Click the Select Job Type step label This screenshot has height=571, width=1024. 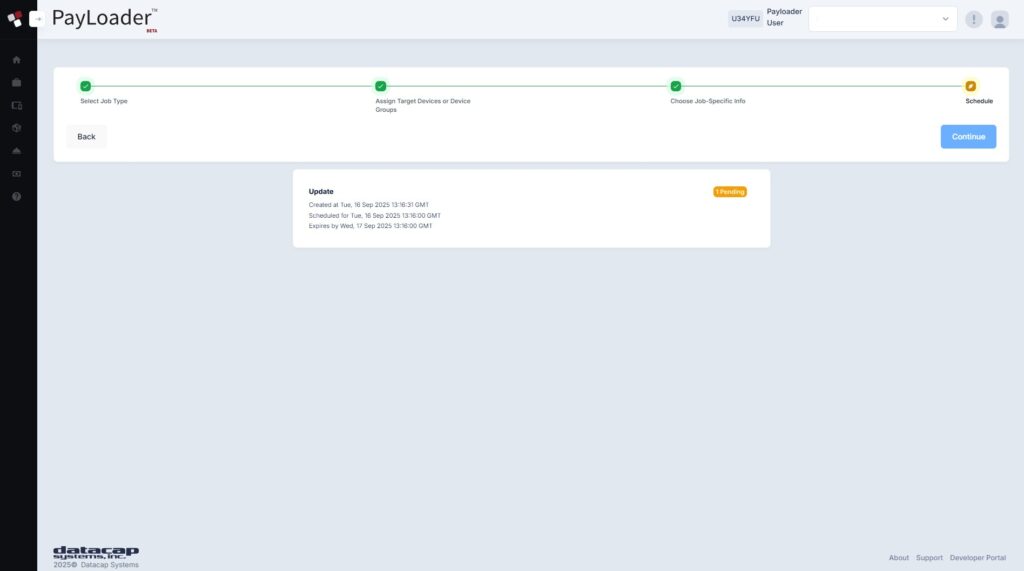pos(104,101)
